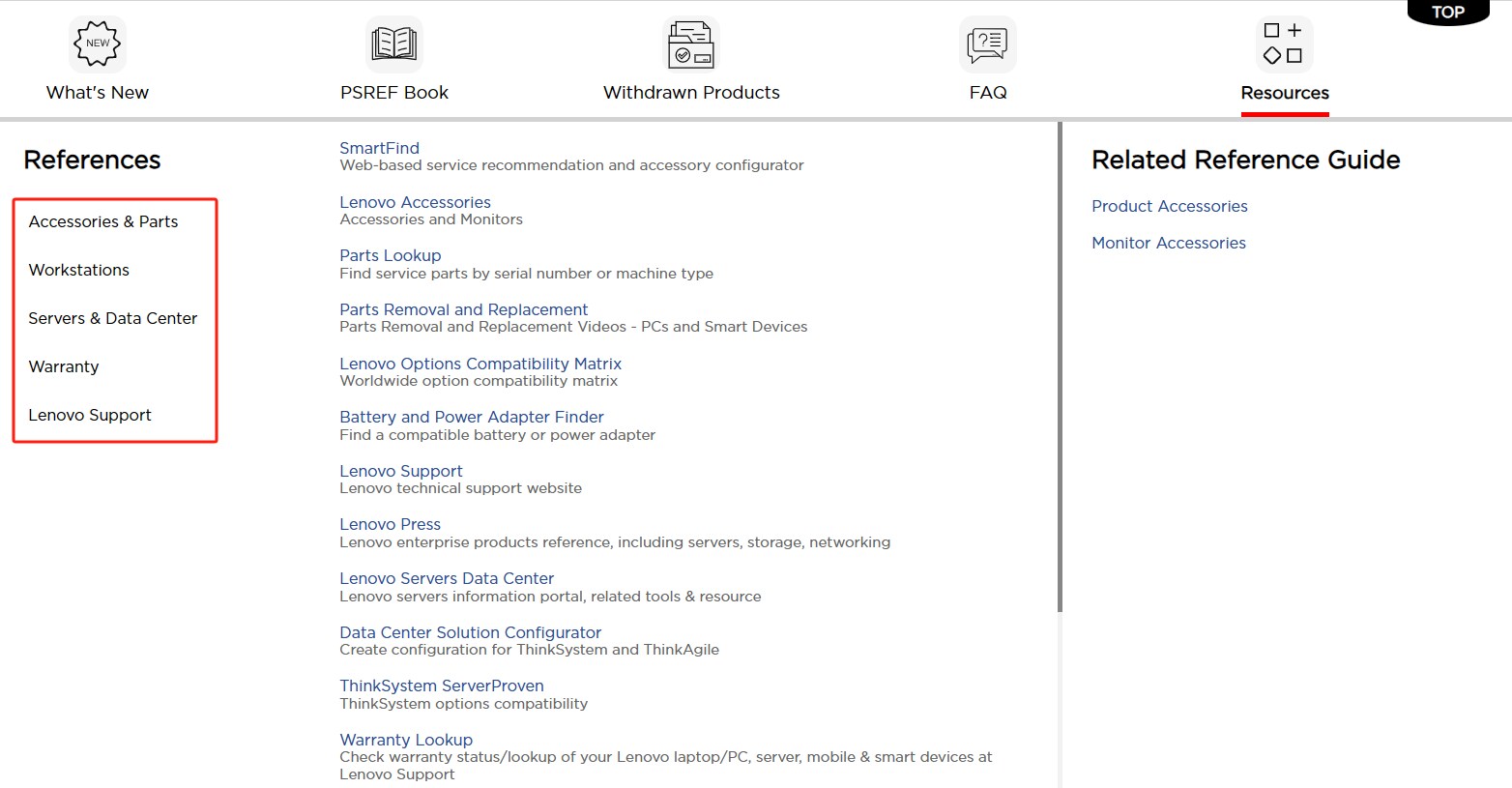Select Workstations reference category

[79, 270]
